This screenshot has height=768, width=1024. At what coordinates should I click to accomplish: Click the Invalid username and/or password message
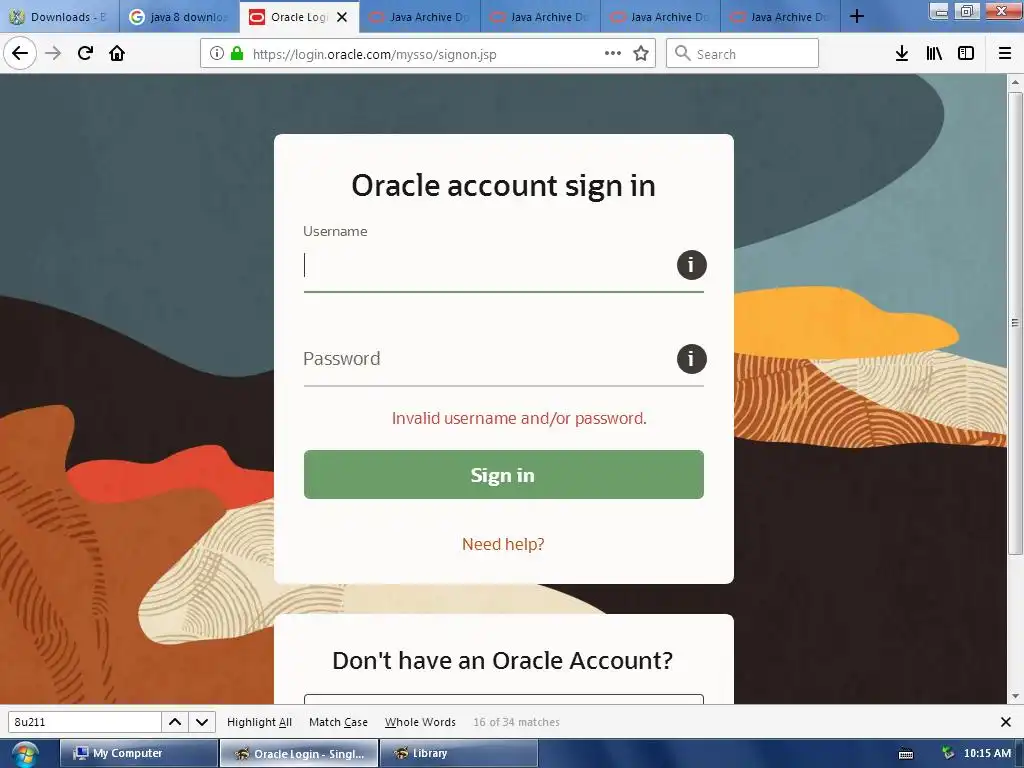click(x=519, y=418)
